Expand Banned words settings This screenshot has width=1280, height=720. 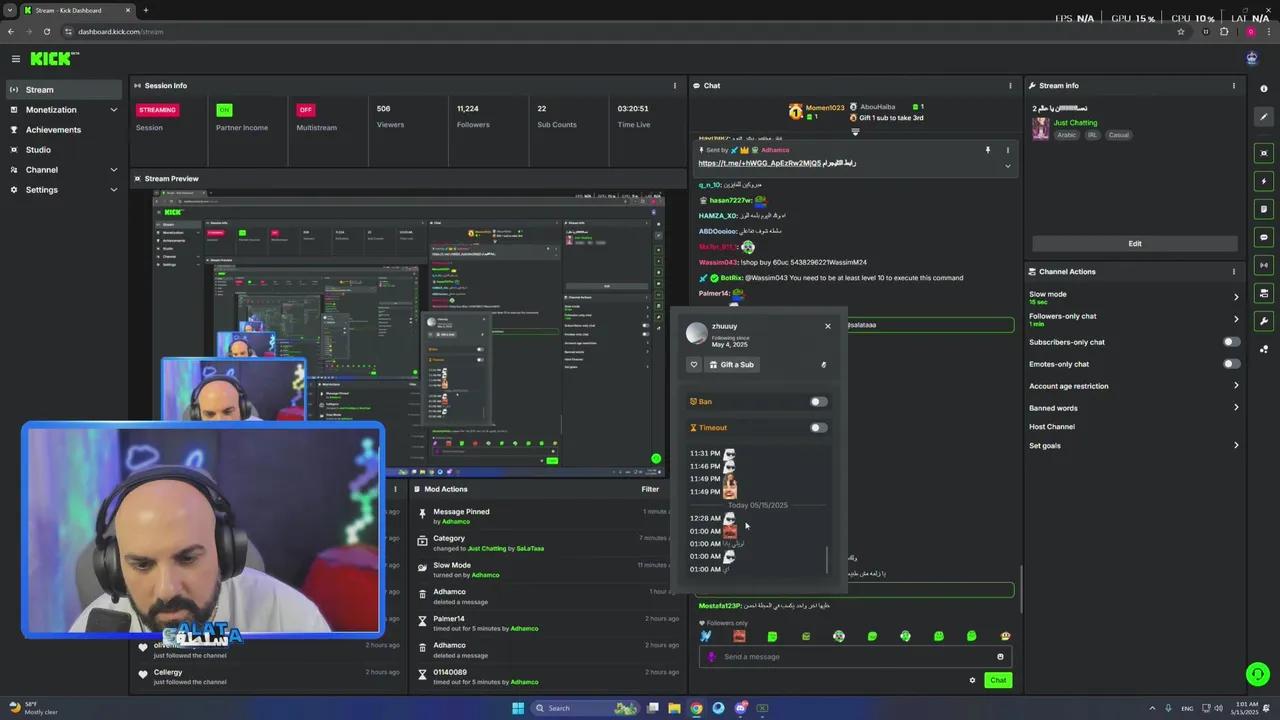click(x=1134, y=408)
